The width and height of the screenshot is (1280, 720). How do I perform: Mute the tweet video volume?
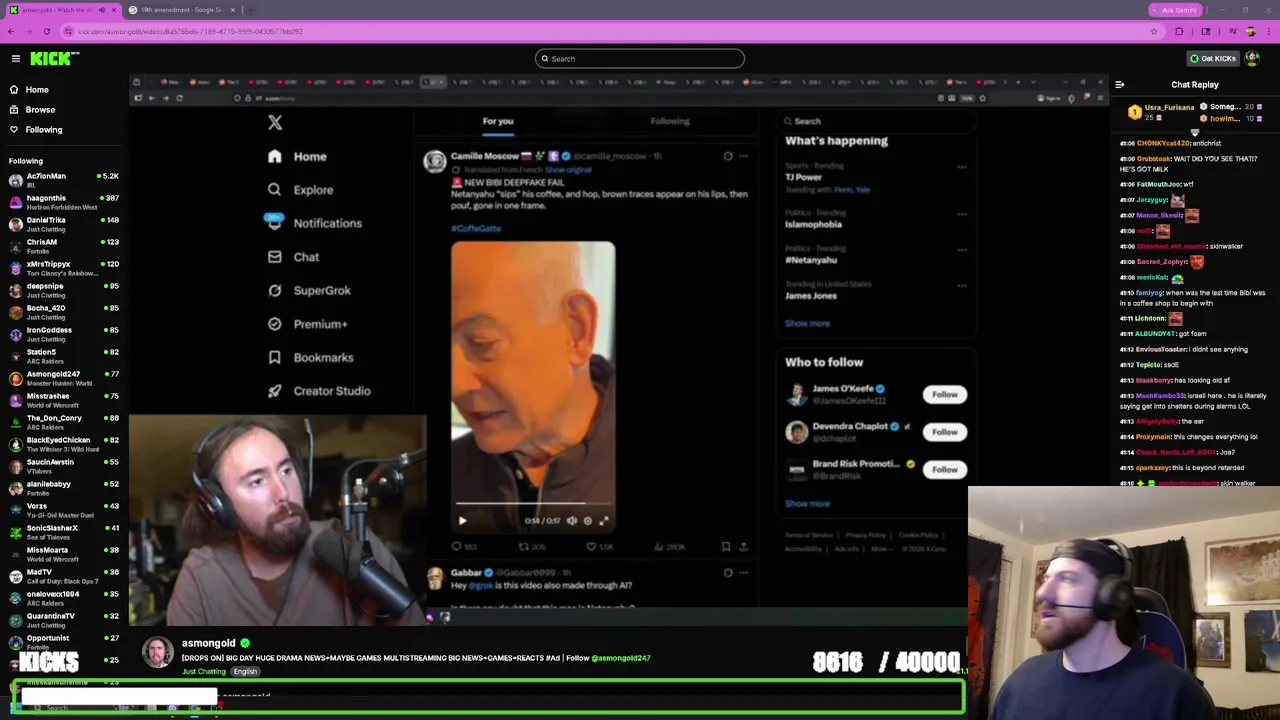(x=572, y=520)
